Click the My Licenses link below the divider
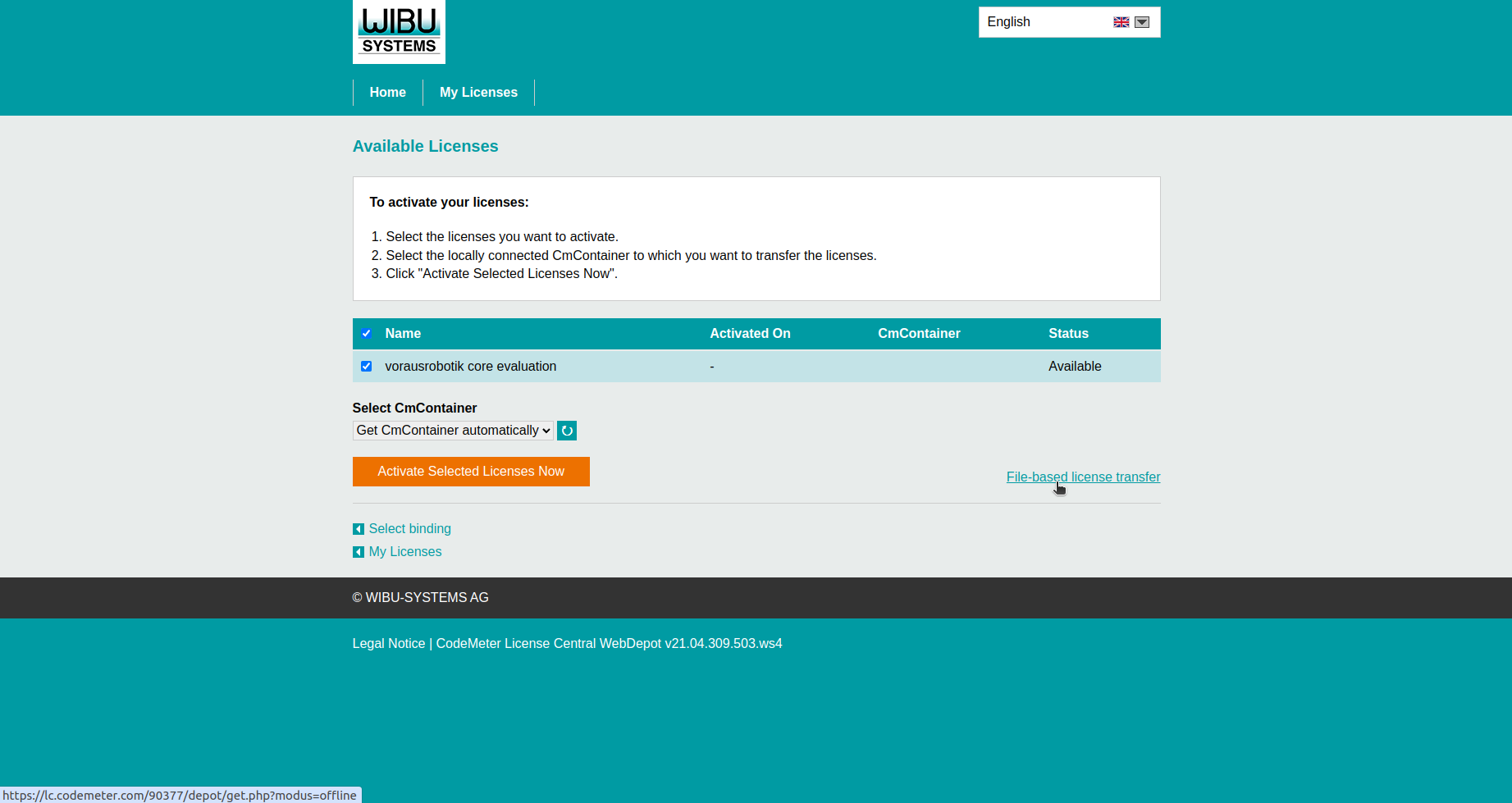 tap(405, 552)
